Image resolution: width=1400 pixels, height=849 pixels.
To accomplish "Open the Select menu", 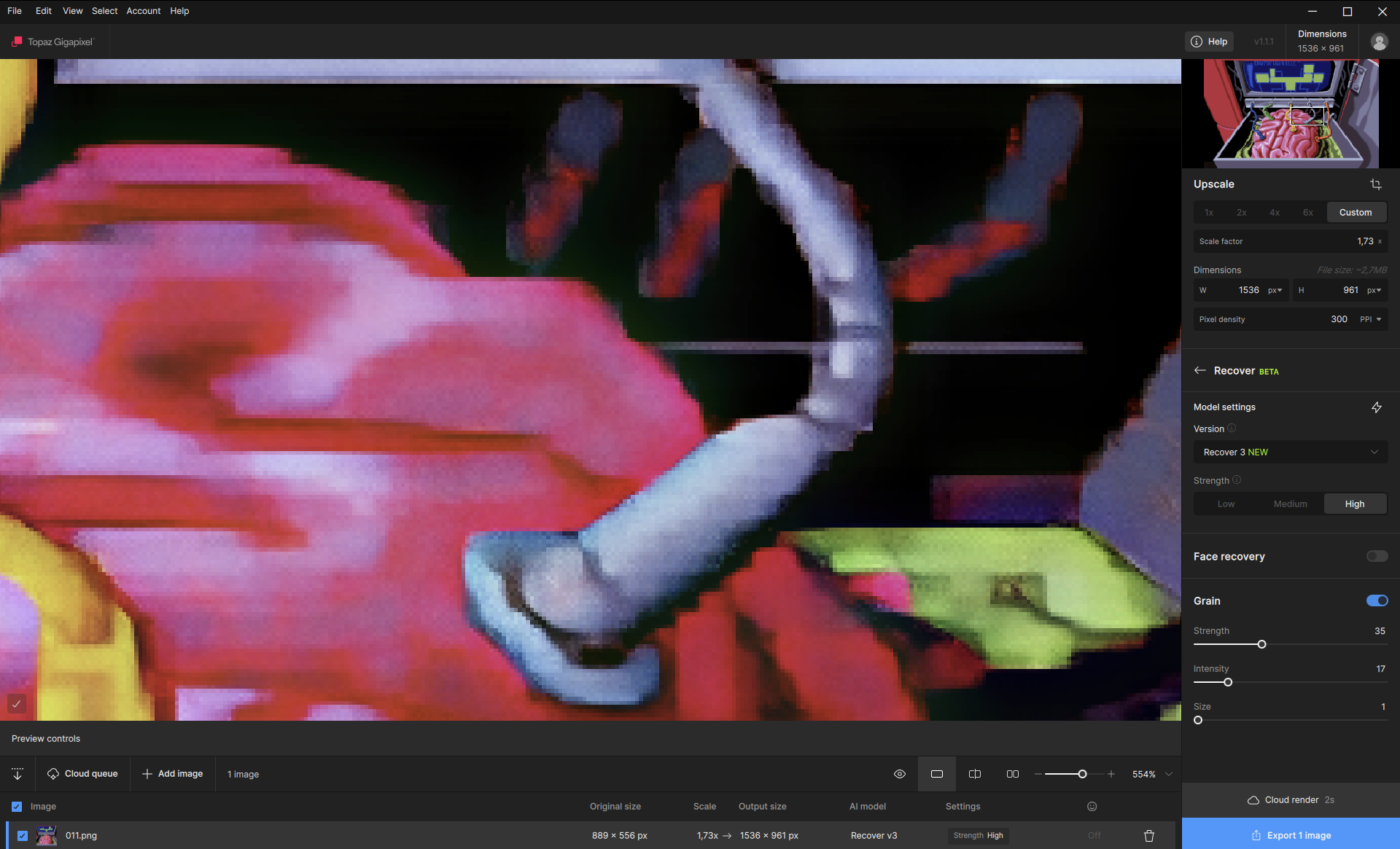I will click(x=104, y=11).
